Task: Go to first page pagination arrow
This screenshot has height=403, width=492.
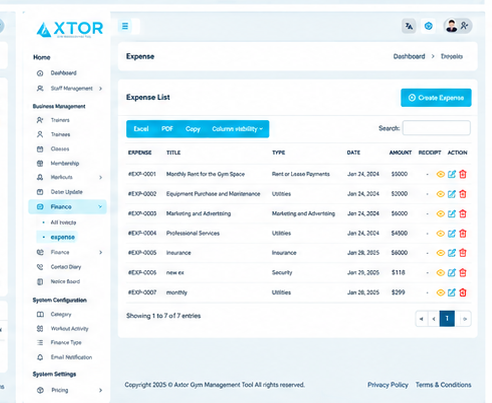Action: tap(421, 319)
